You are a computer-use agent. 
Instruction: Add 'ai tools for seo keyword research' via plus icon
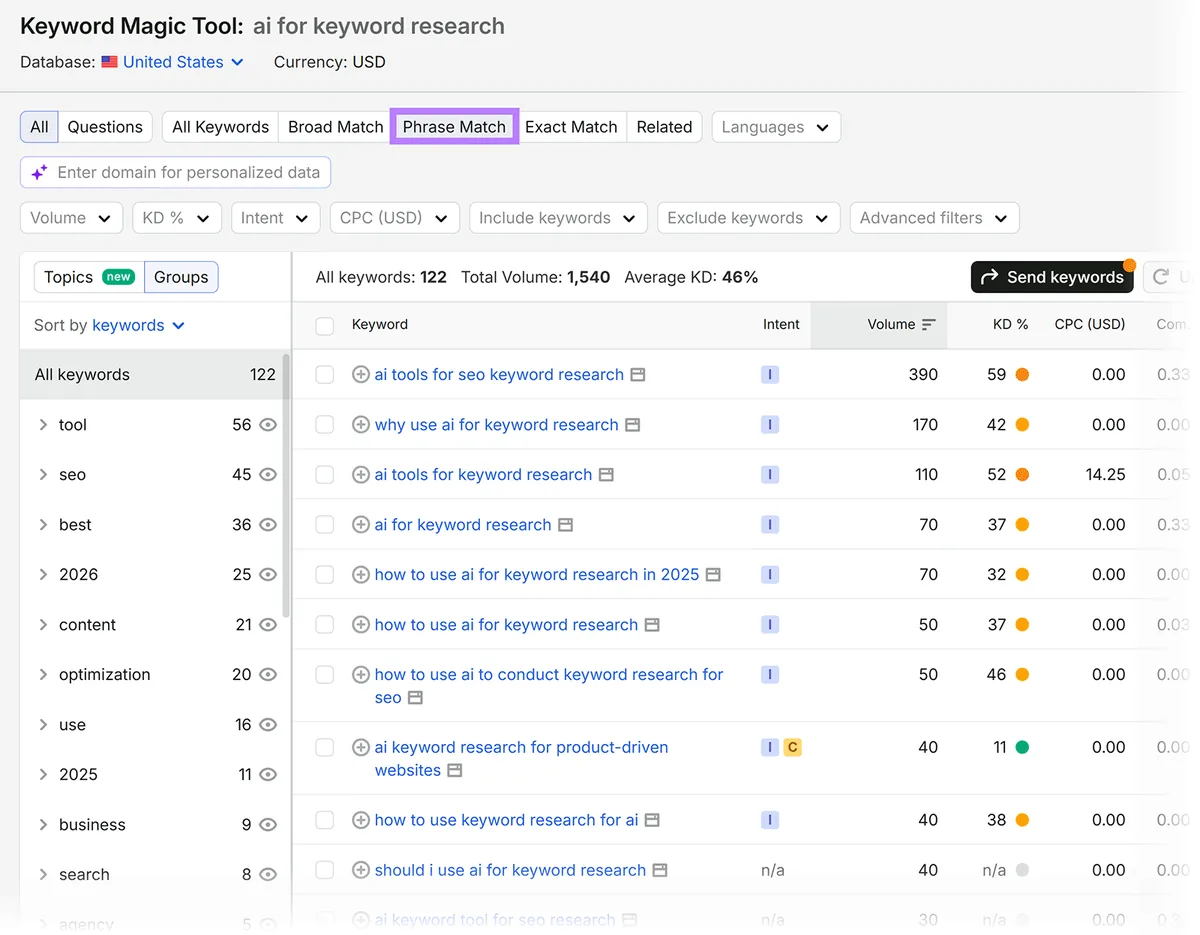pyautogui.click(x=361, y=375)
